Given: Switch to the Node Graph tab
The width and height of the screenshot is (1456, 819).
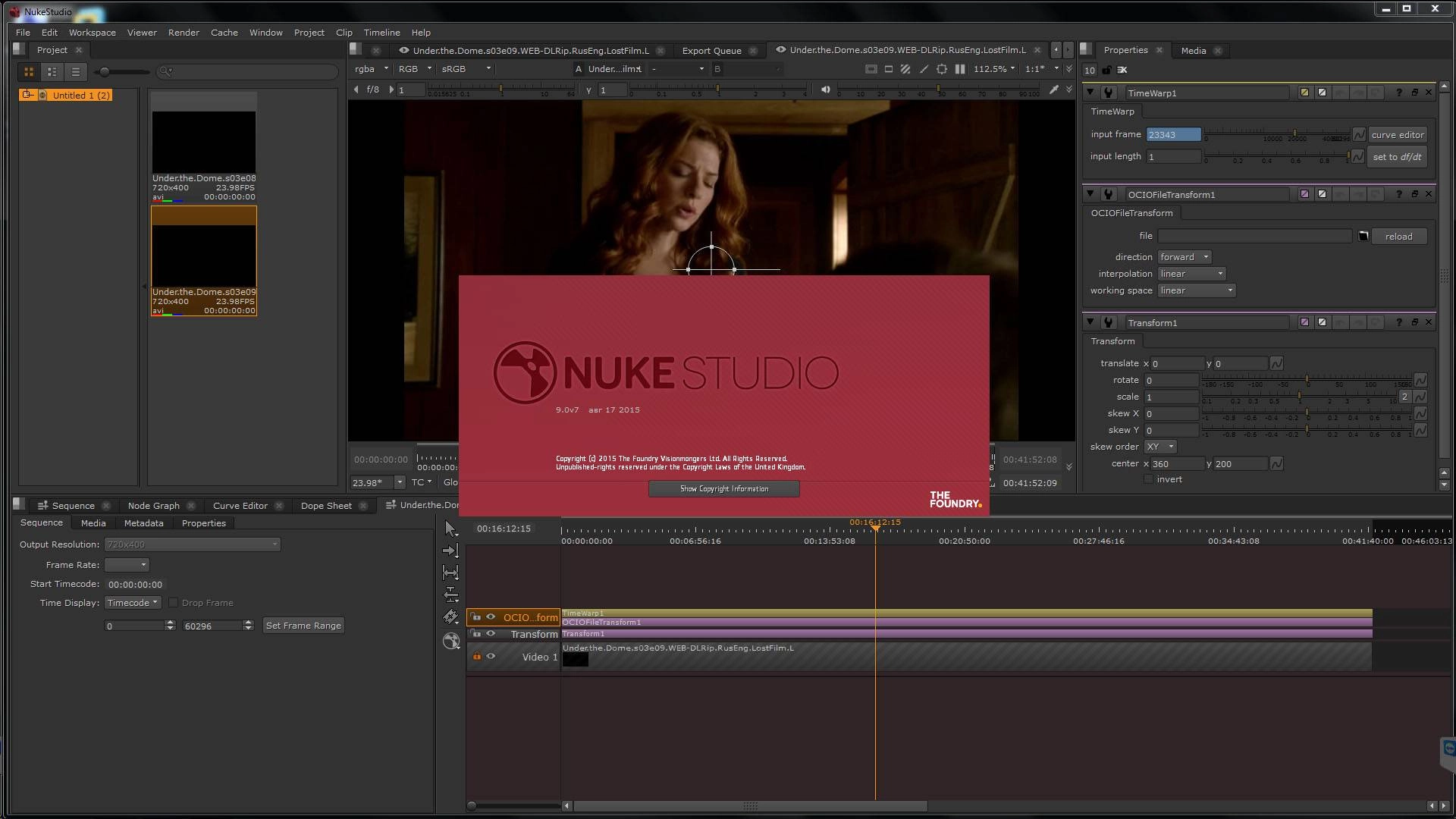Looking at the screenshot, I should click(x=154, y=506).
